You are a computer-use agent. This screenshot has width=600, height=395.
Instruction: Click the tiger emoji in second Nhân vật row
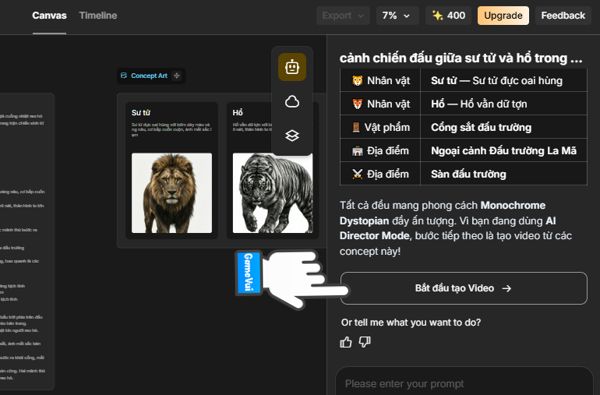(x=357, y=104)
